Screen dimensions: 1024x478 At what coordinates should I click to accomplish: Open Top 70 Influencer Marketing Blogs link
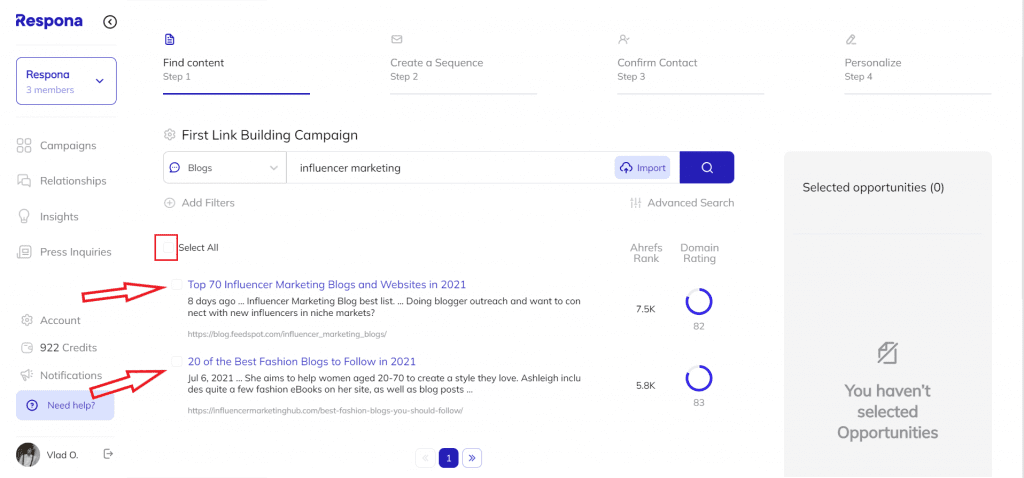coord(327,285)
